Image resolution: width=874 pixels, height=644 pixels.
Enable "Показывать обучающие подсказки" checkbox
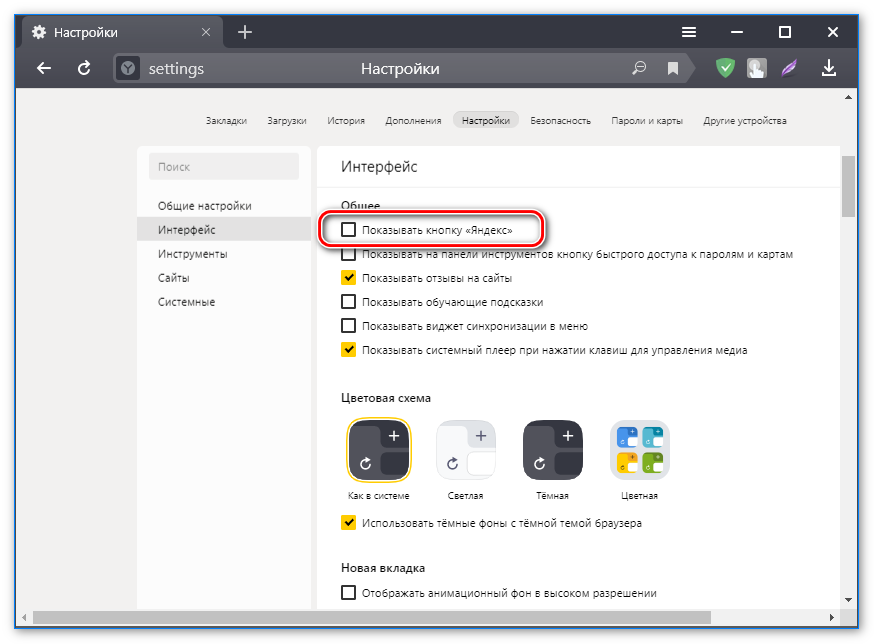click(349, 302)
